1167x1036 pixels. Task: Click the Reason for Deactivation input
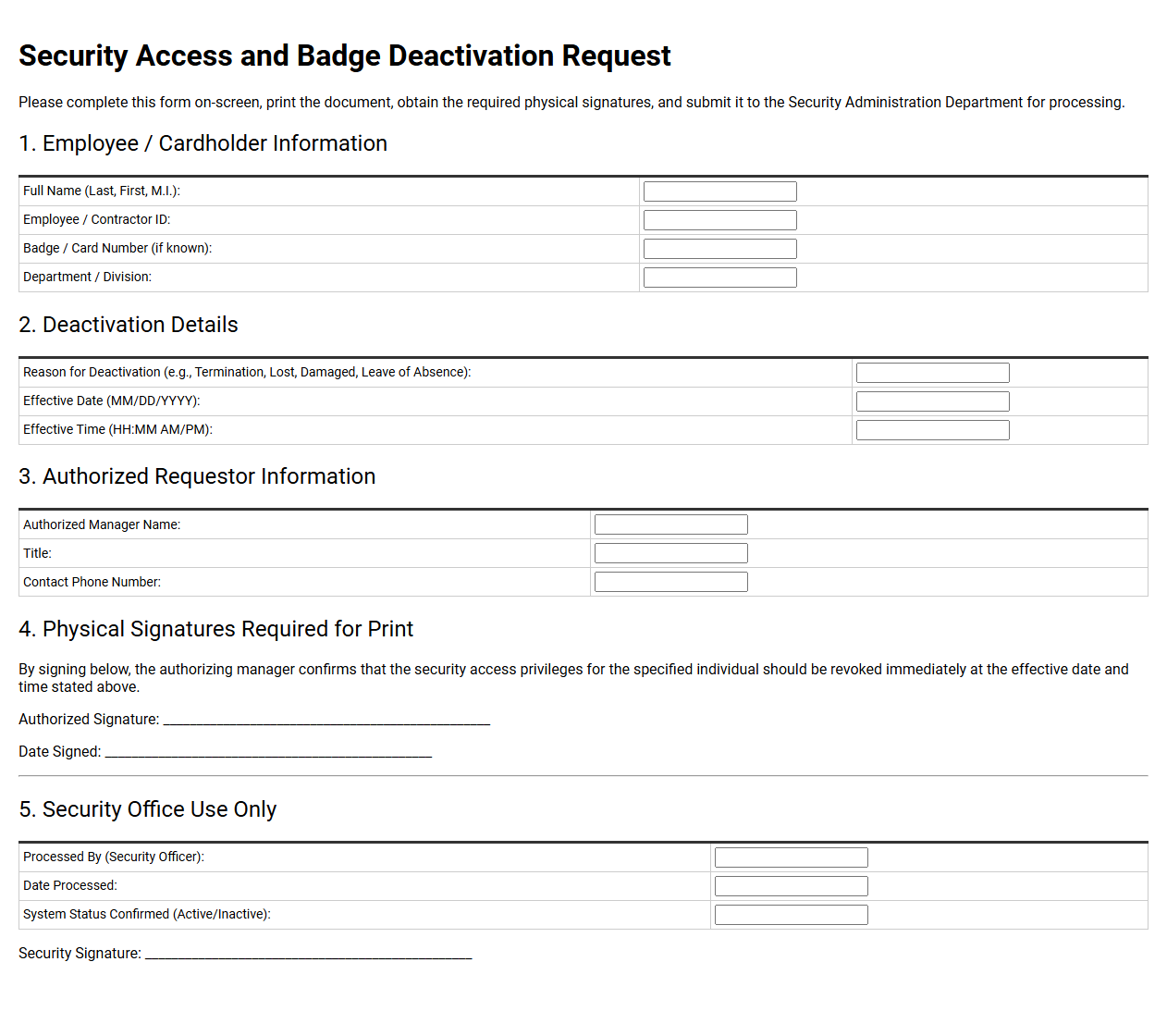click(x=932, y=373)
